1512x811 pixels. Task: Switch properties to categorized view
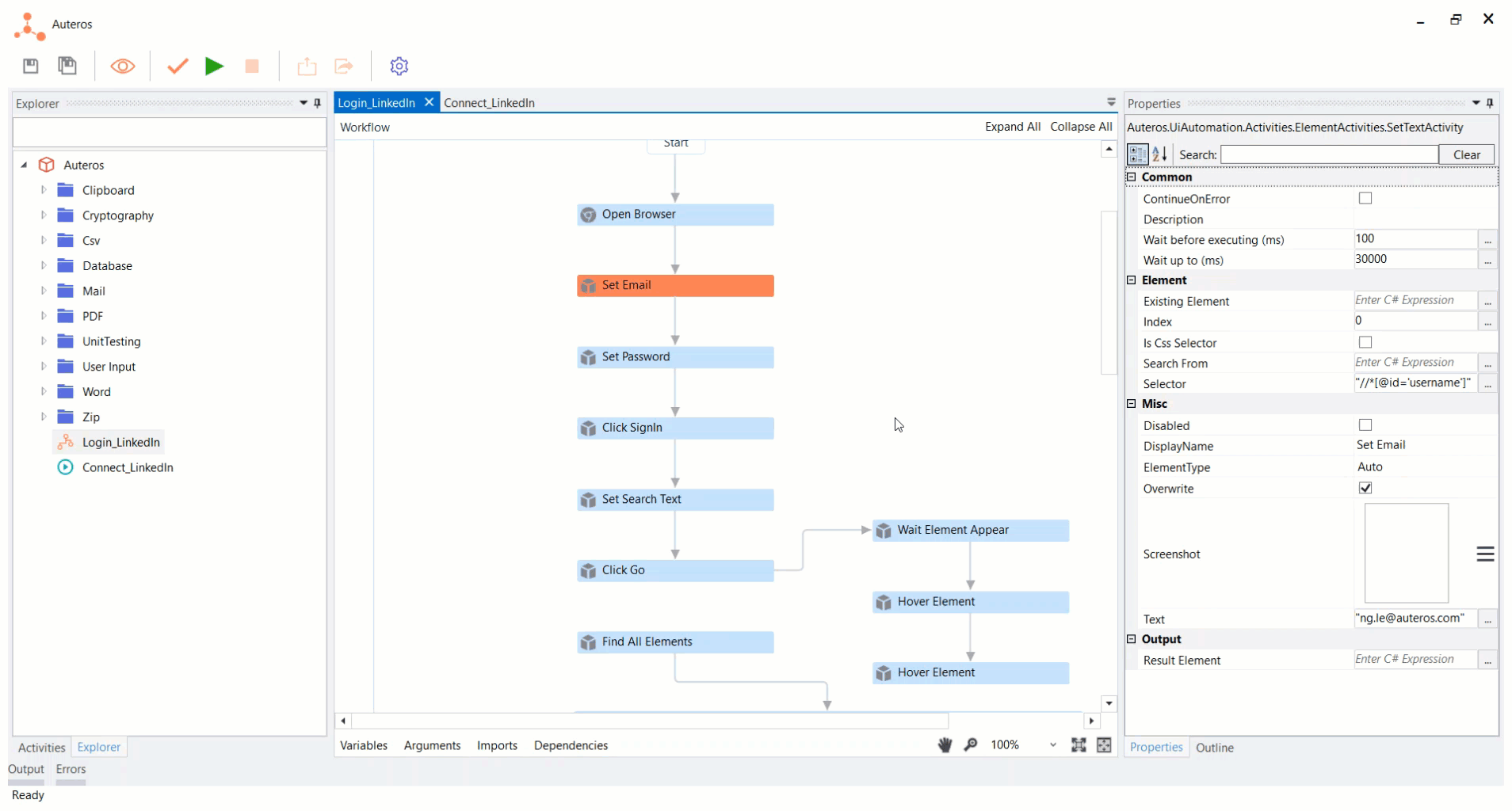click(1138, 154)
